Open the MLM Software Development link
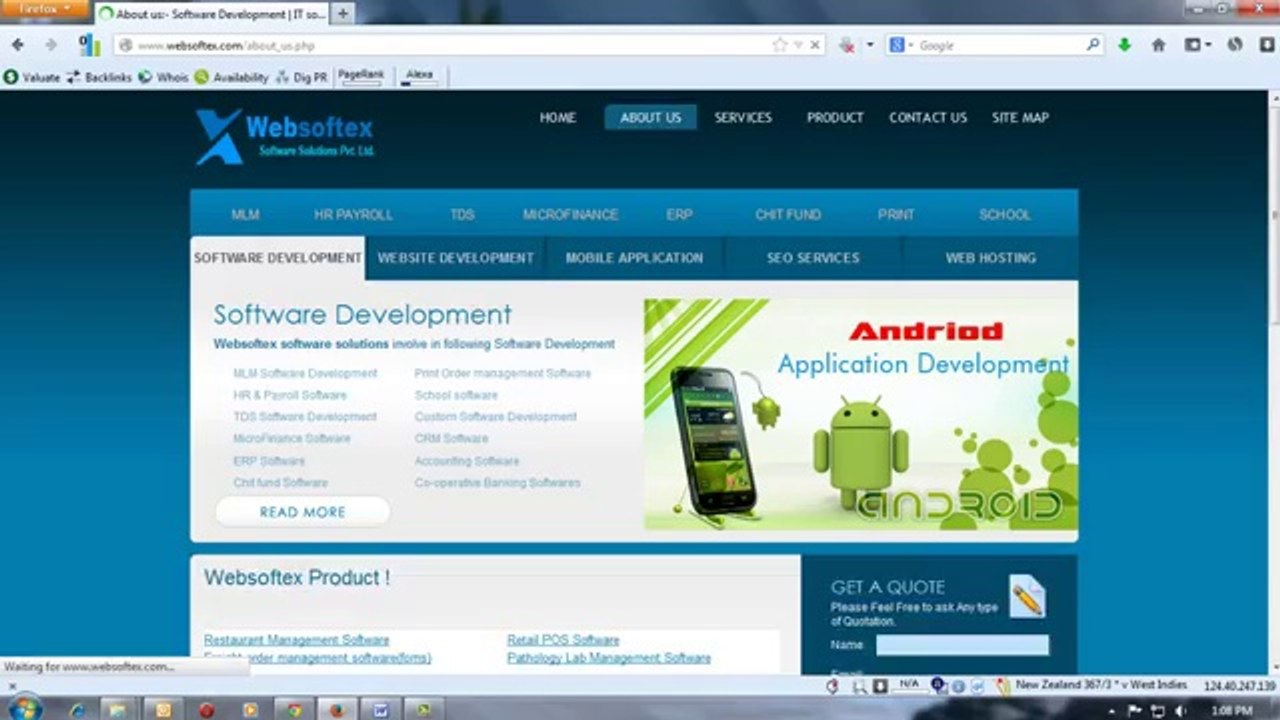Image resolution: width=1280 pixels, height=720 pixels. click(x=305, y=373)
